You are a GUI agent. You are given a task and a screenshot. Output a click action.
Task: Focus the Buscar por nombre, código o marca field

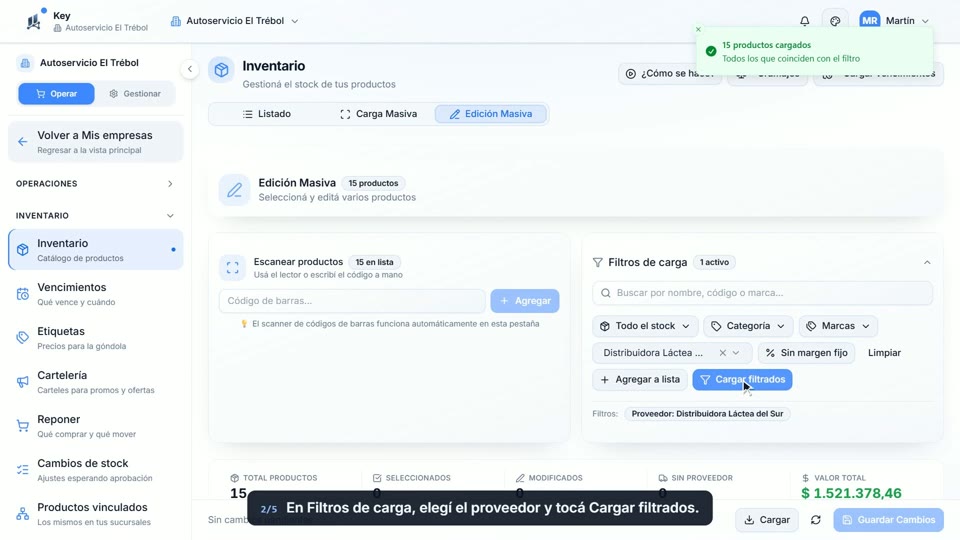pyautogui.click(x=762, y=293)
